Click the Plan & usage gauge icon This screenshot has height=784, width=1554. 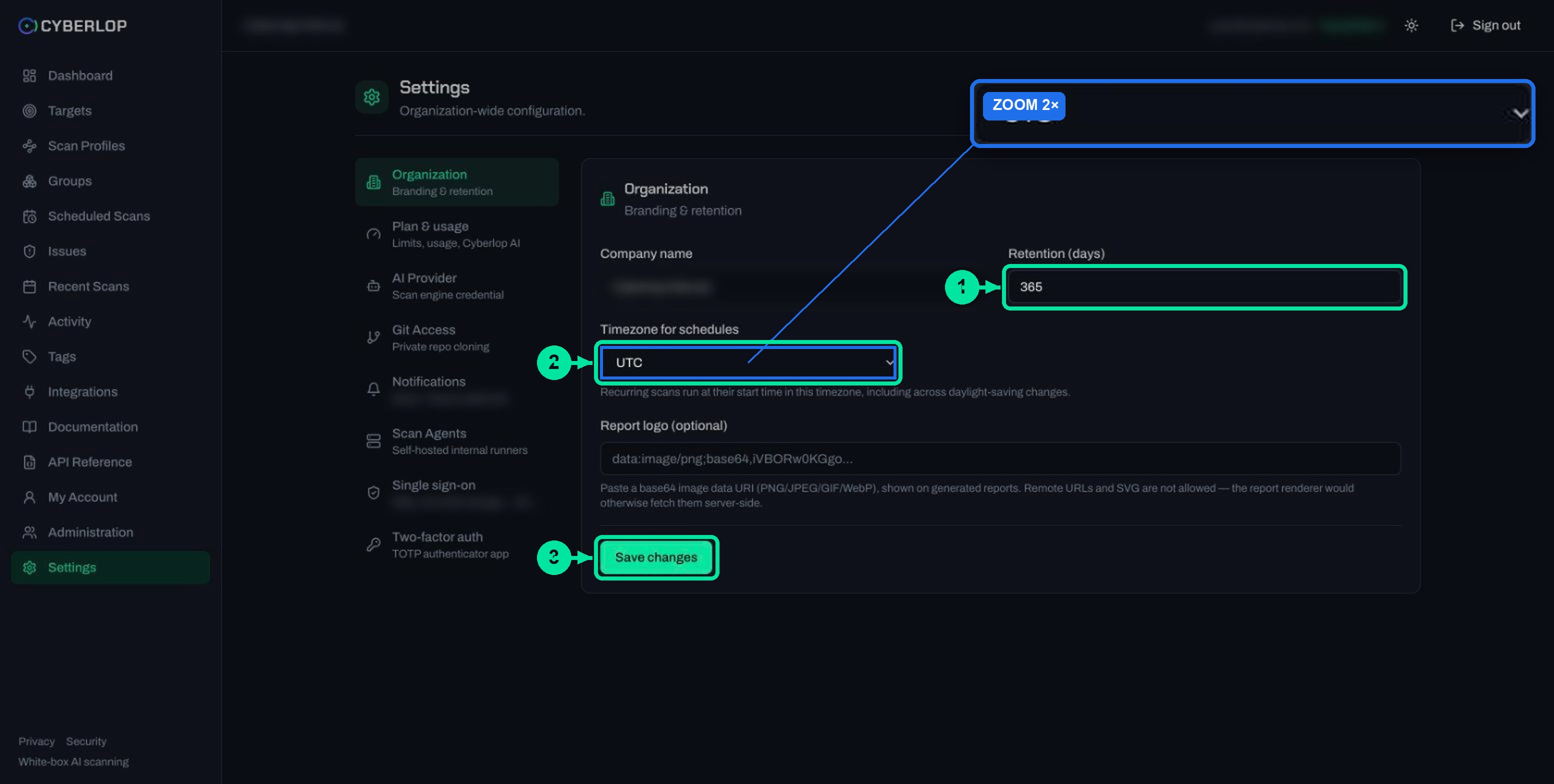(x=373, y=234)
